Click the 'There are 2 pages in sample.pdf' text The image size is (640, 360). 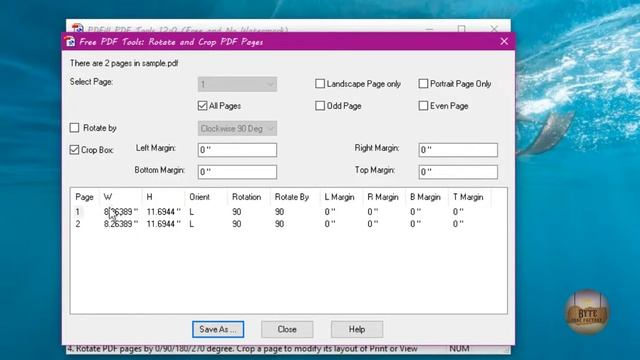pos(124,63)
